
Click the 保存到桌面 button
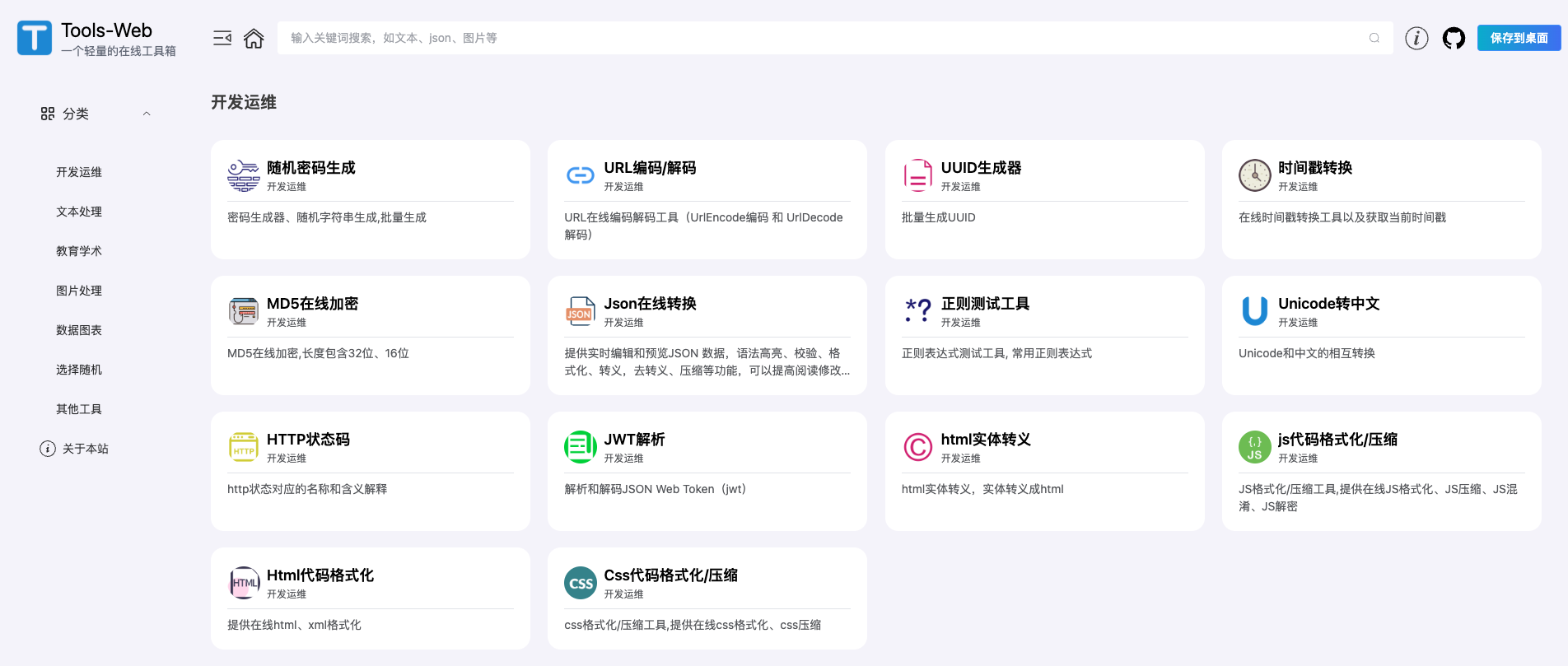(1519, 39)
